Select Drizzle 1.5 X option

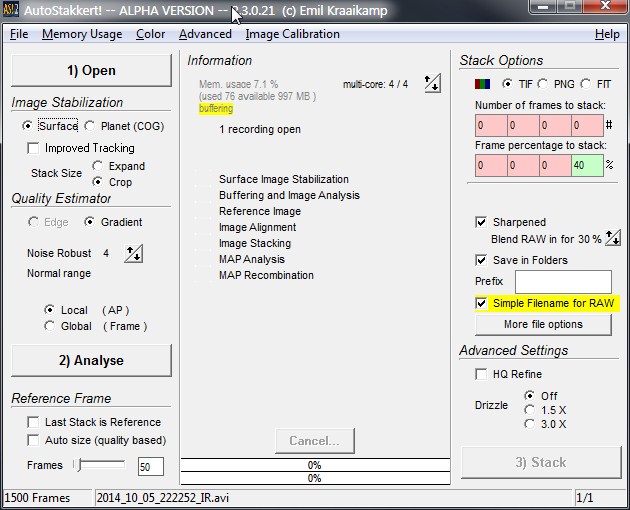(530, 409)
